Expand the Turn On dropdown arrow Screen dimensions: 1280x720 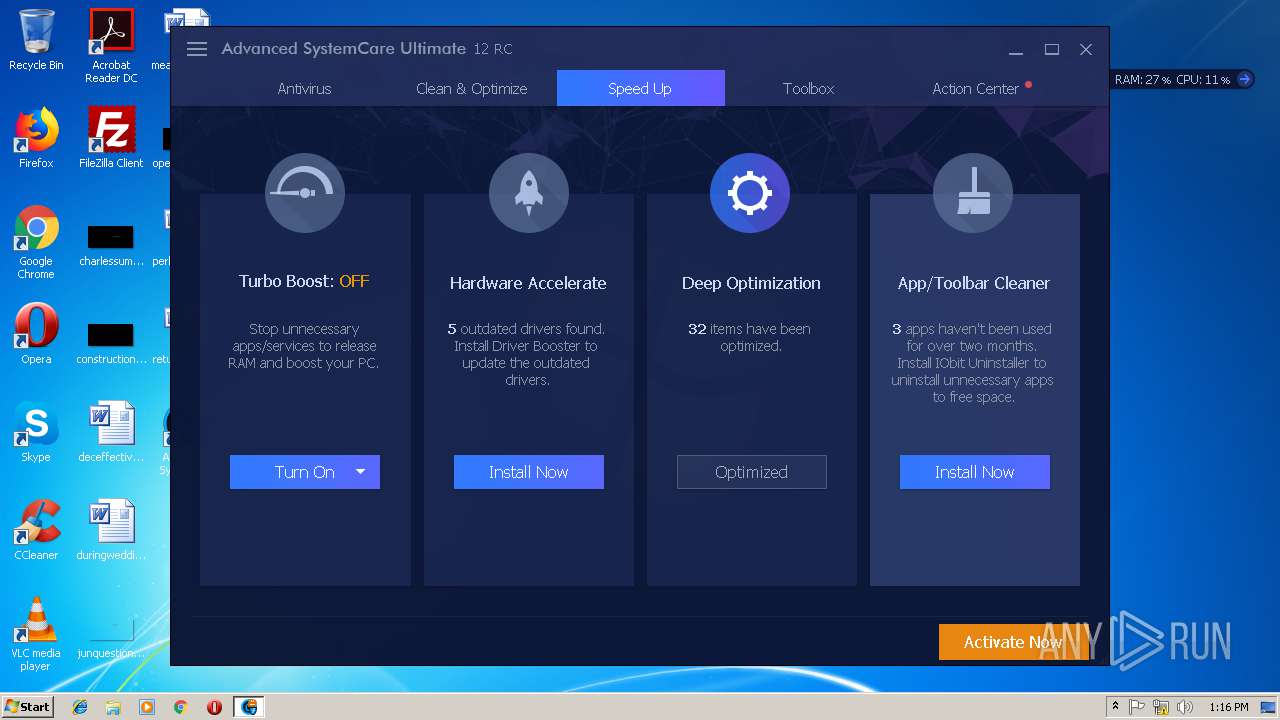[x=361, y=472]
